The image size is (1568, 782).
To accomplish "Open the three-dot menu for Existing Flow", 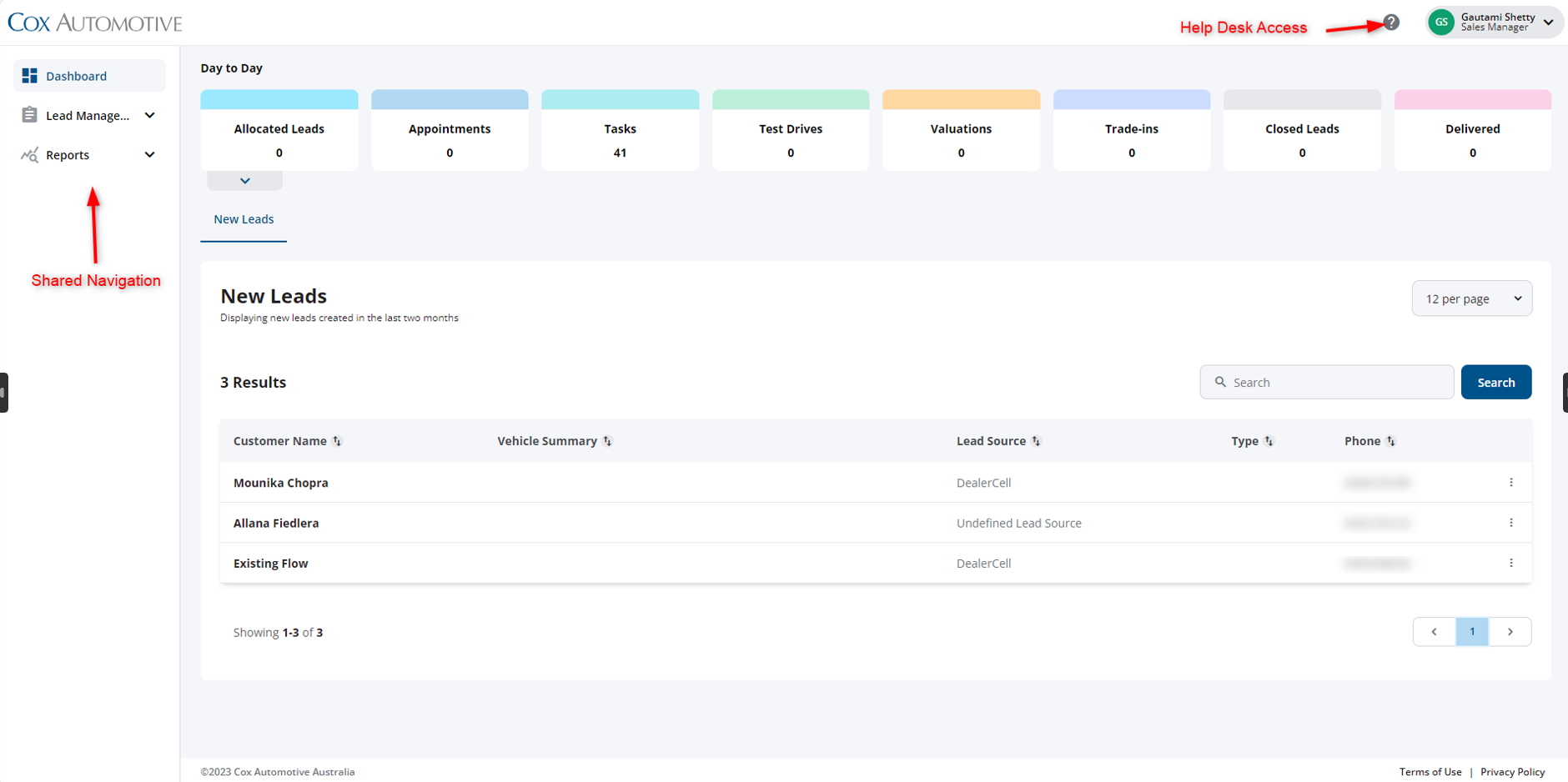I will click(x=1510, y=564).
